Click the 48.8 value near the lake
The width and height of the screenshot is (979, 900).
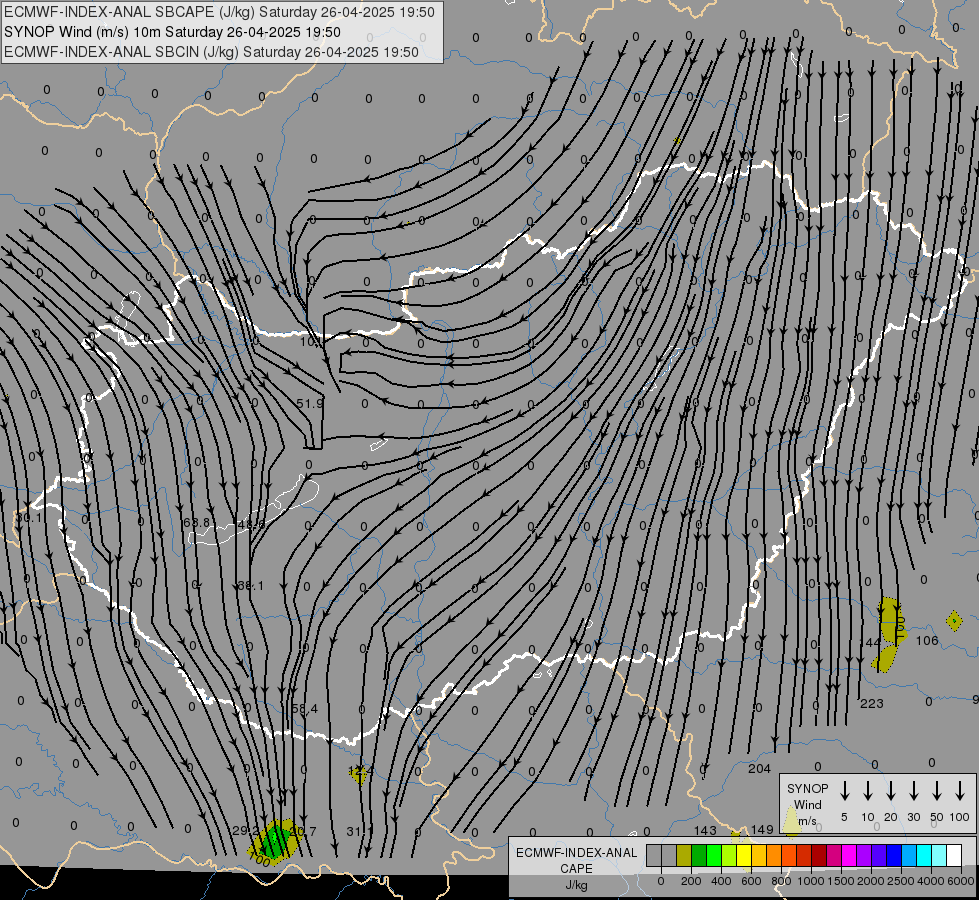point(251,525)
